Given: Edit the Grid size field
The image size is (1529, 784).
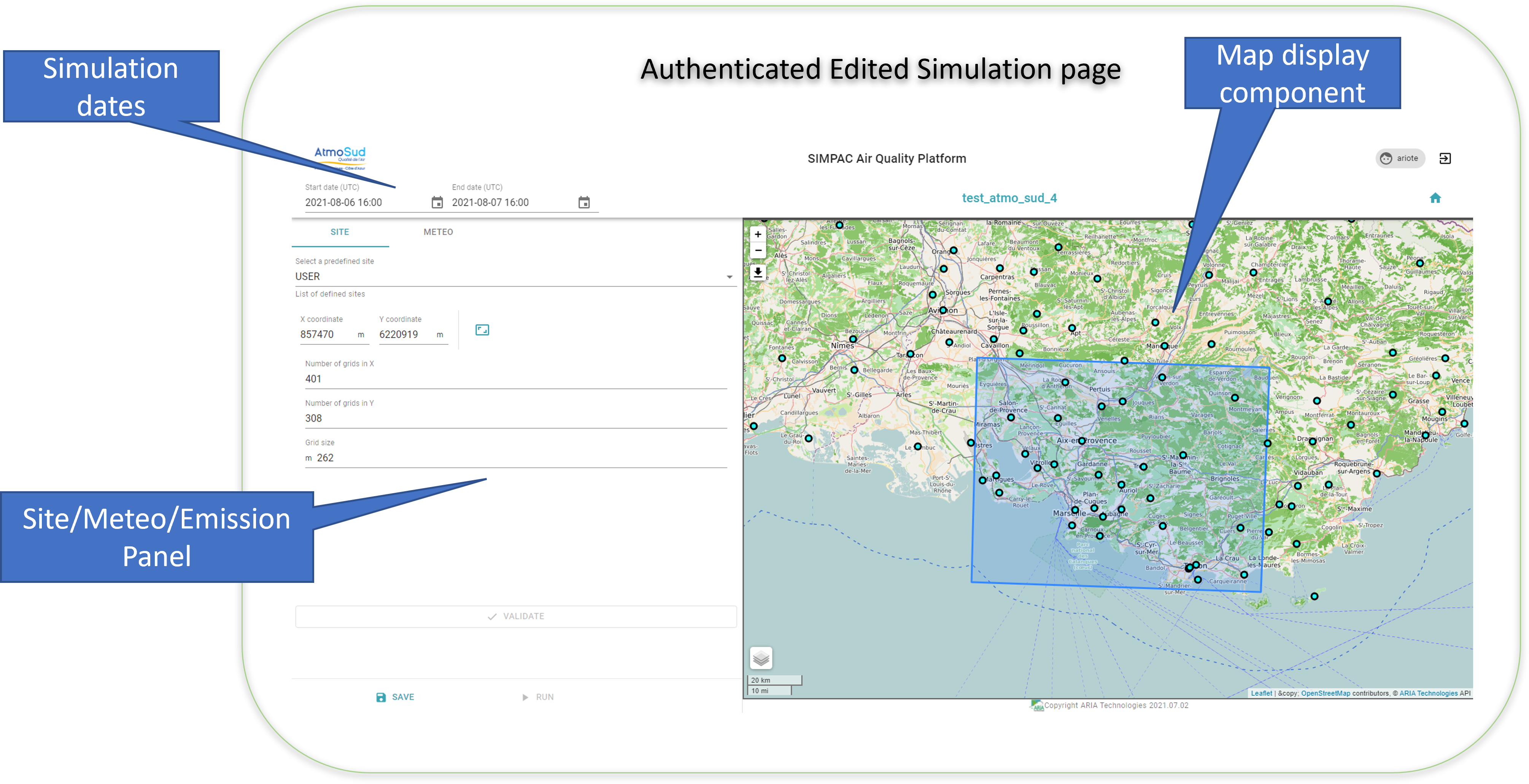Looking at the screenshot, I should (515, 458).
